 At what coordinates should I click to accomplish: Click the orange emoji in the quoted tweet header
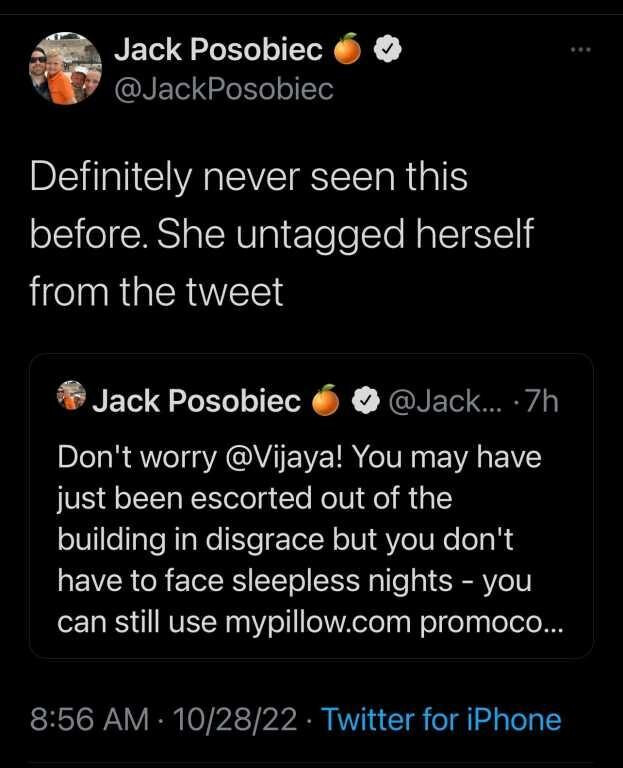326,400
